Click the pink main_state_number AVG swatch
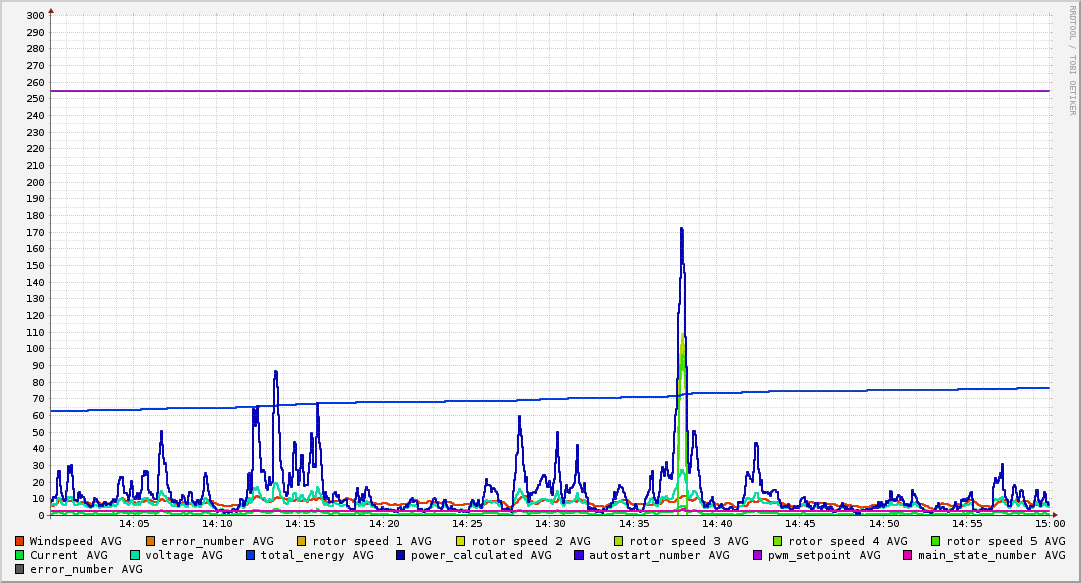The width and height of the screenshot is (1081, 583). coord(908,555)
